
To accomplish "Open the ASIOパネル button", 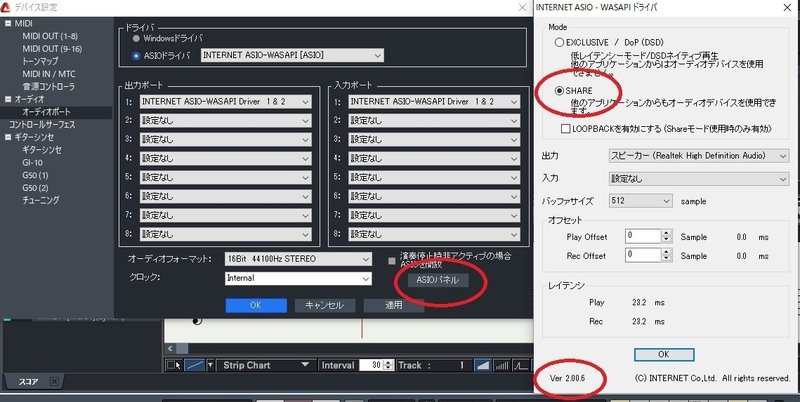I will [438, 280].
